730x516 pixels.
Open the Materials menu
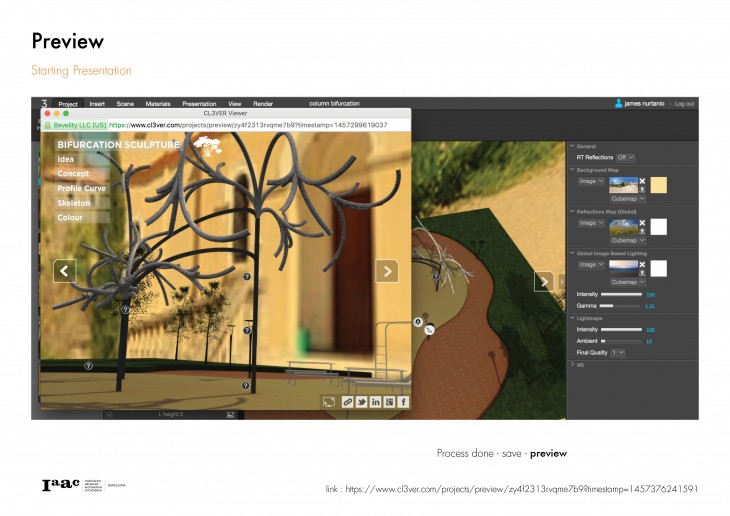pyautogui.click(x=158, y=104)
